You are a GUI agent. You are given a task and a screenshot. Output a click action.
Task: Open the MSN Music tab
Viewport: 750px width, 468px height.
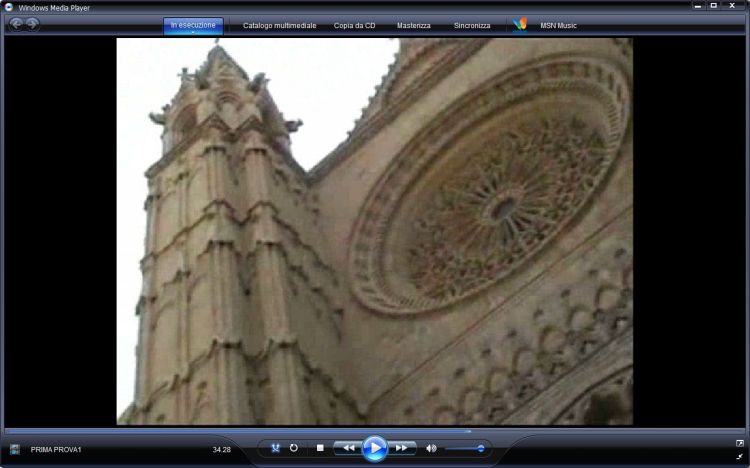558,25
